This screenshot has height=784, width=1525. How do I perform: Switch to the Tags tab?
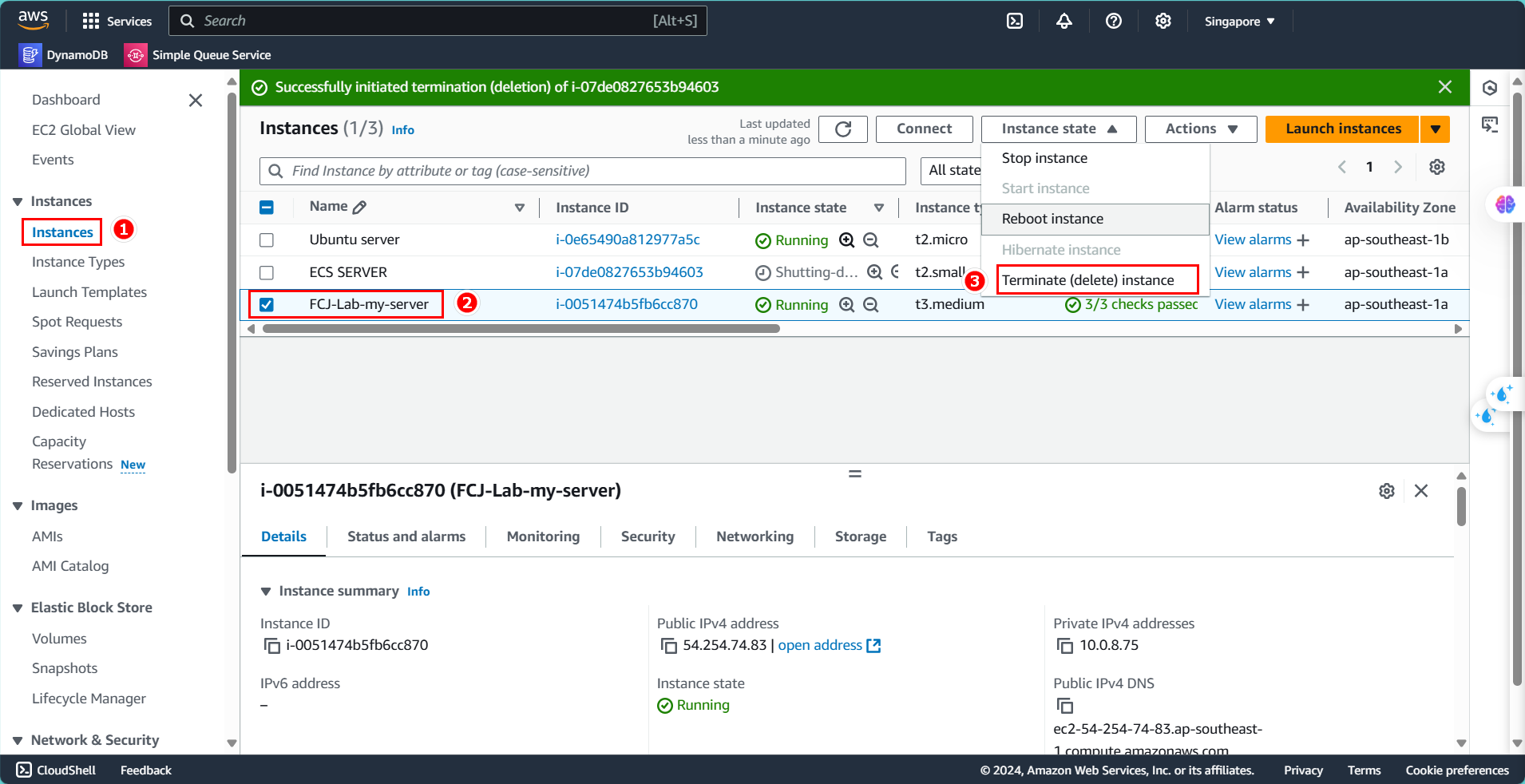pyautogui.click(x=942, y=537)
